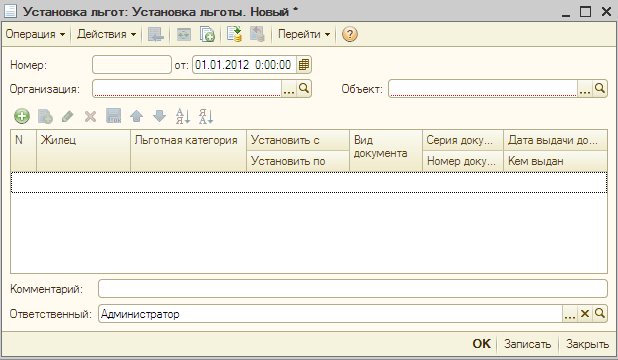This screenshot has width=618, height=360.
Task: Open help with the question mark icon
Action: pyautogui.click(x=350, y=34)
